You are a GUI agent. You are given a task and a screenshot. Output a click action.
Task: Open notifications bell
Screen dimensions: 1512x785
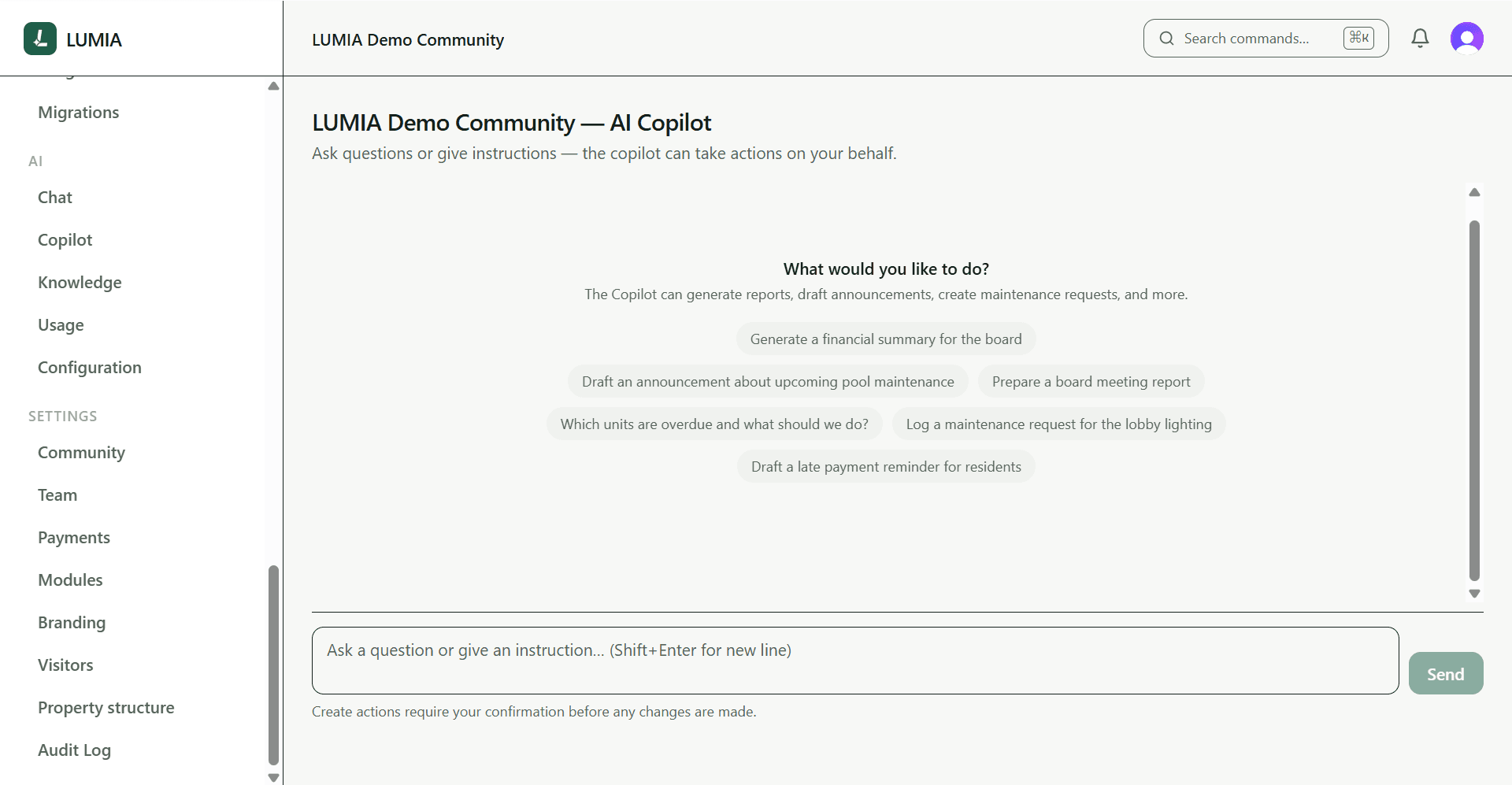1420,39
